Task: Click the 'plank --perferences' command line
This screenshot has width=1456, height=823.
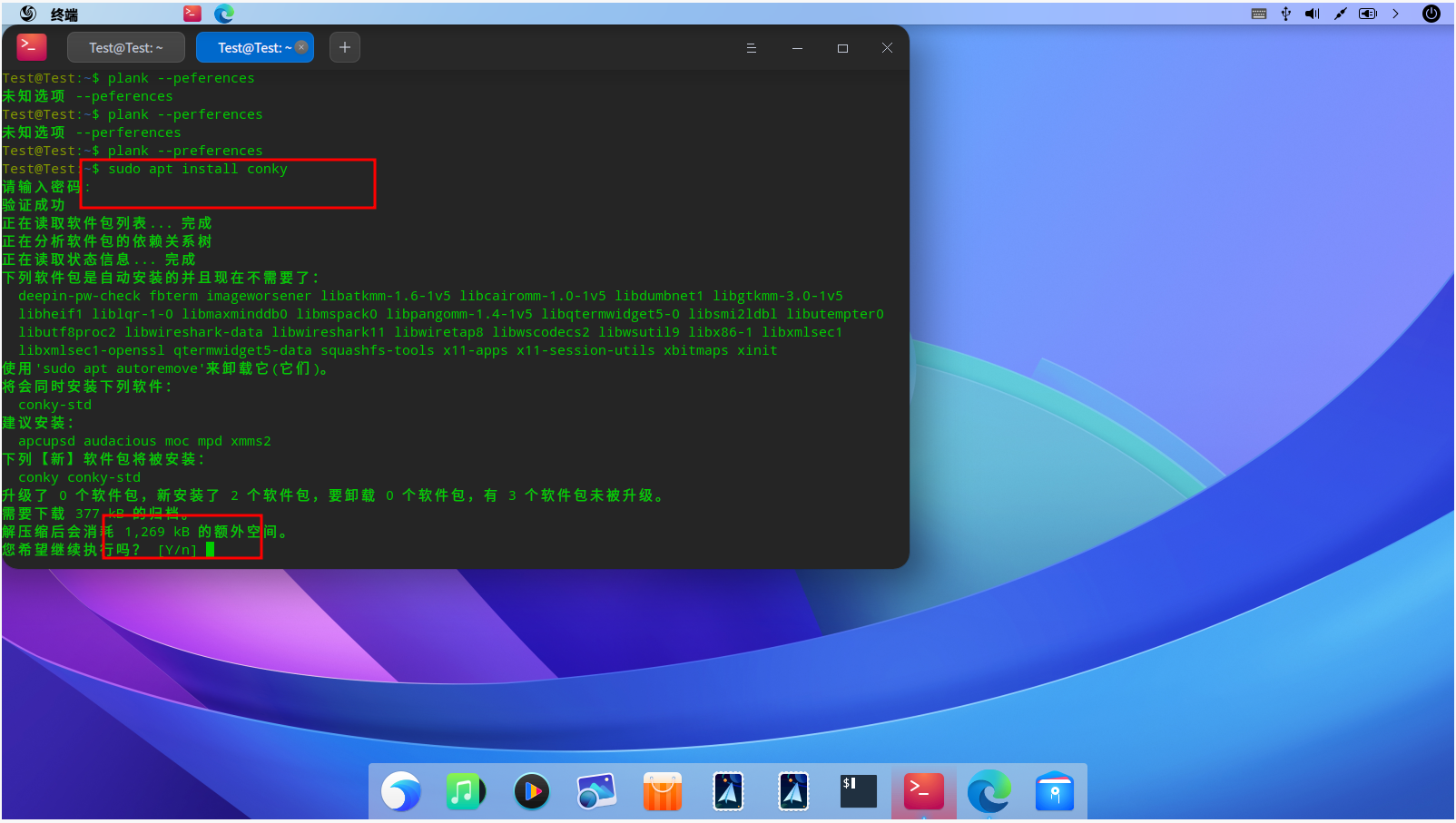Action: pyautogui.click(x=185, y=114)
